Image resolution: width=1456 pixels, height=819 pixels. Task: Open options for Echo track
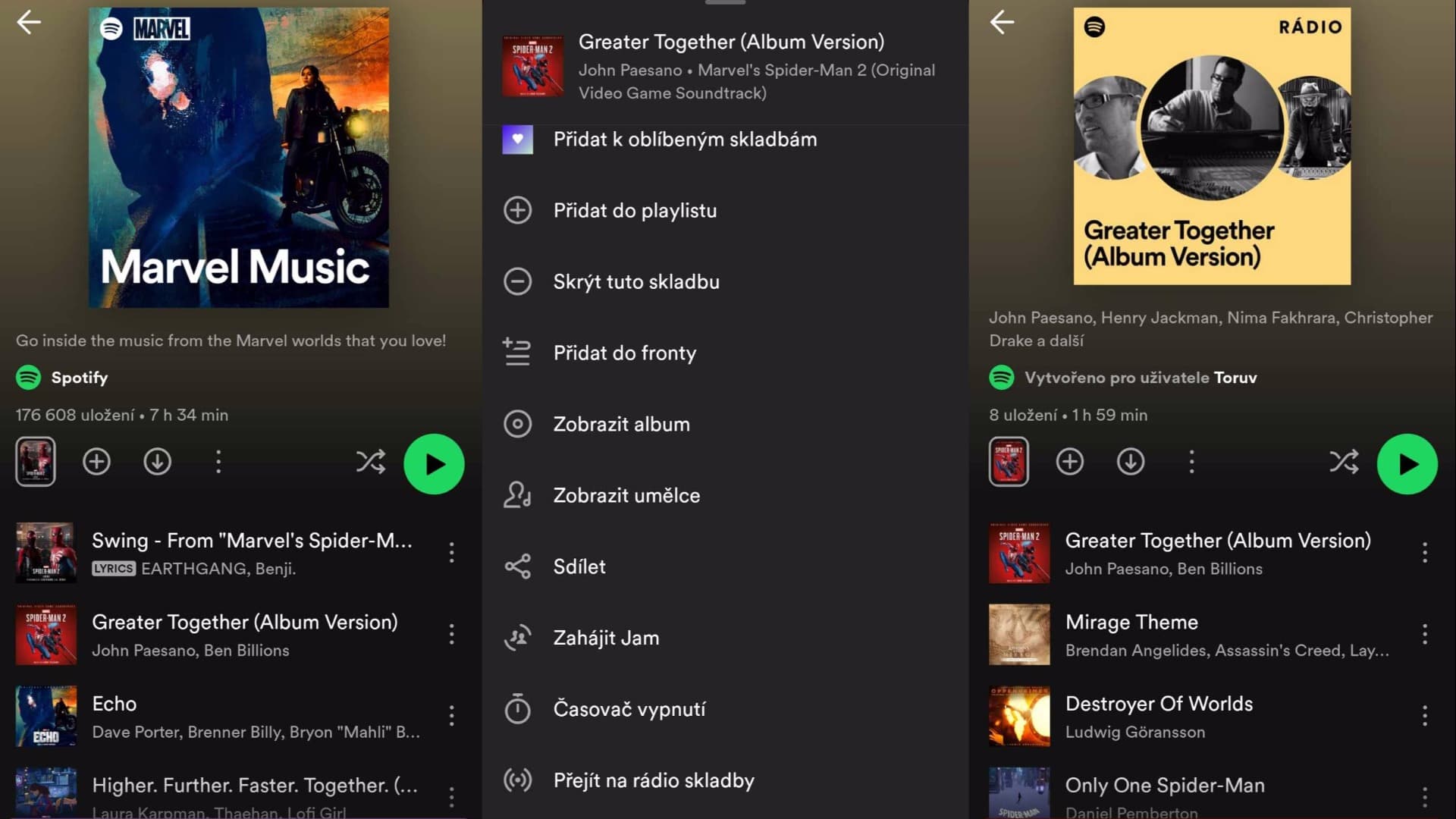click(452, 716)
